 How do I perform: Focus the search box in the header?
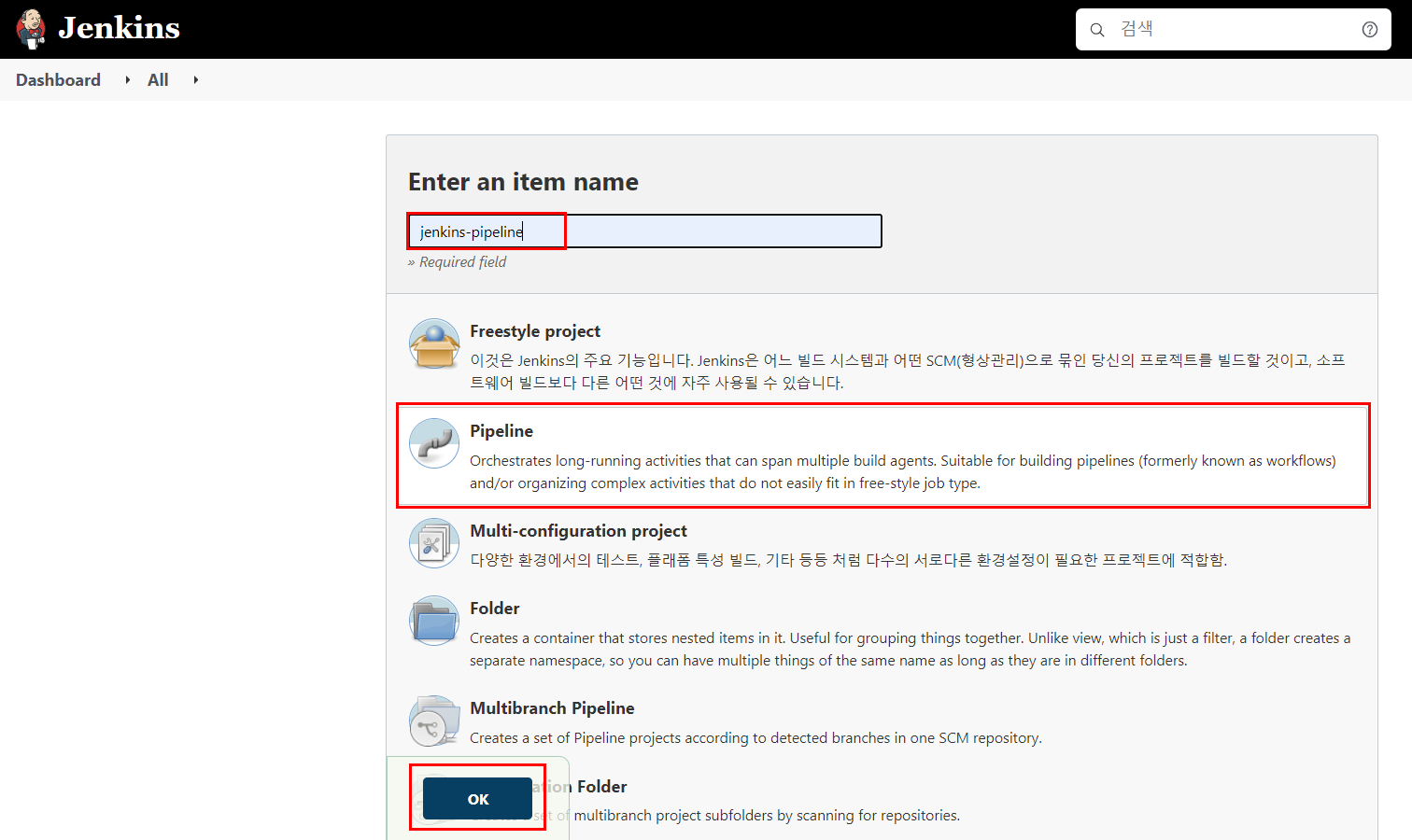pos(1234,30)
